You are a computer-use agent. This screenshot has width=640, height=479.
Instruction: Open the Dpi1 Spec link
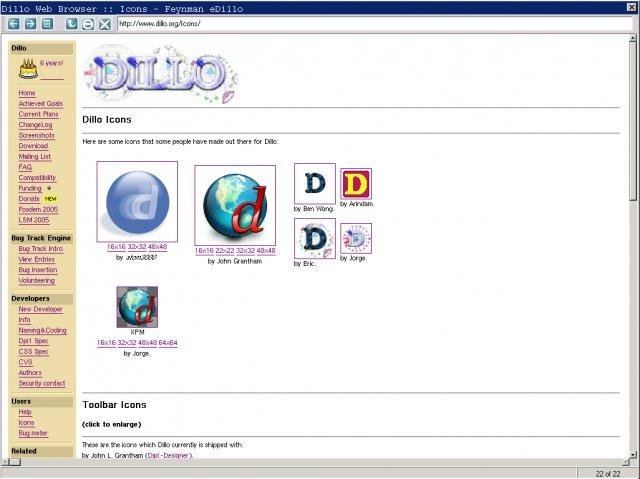pos(33,341)
